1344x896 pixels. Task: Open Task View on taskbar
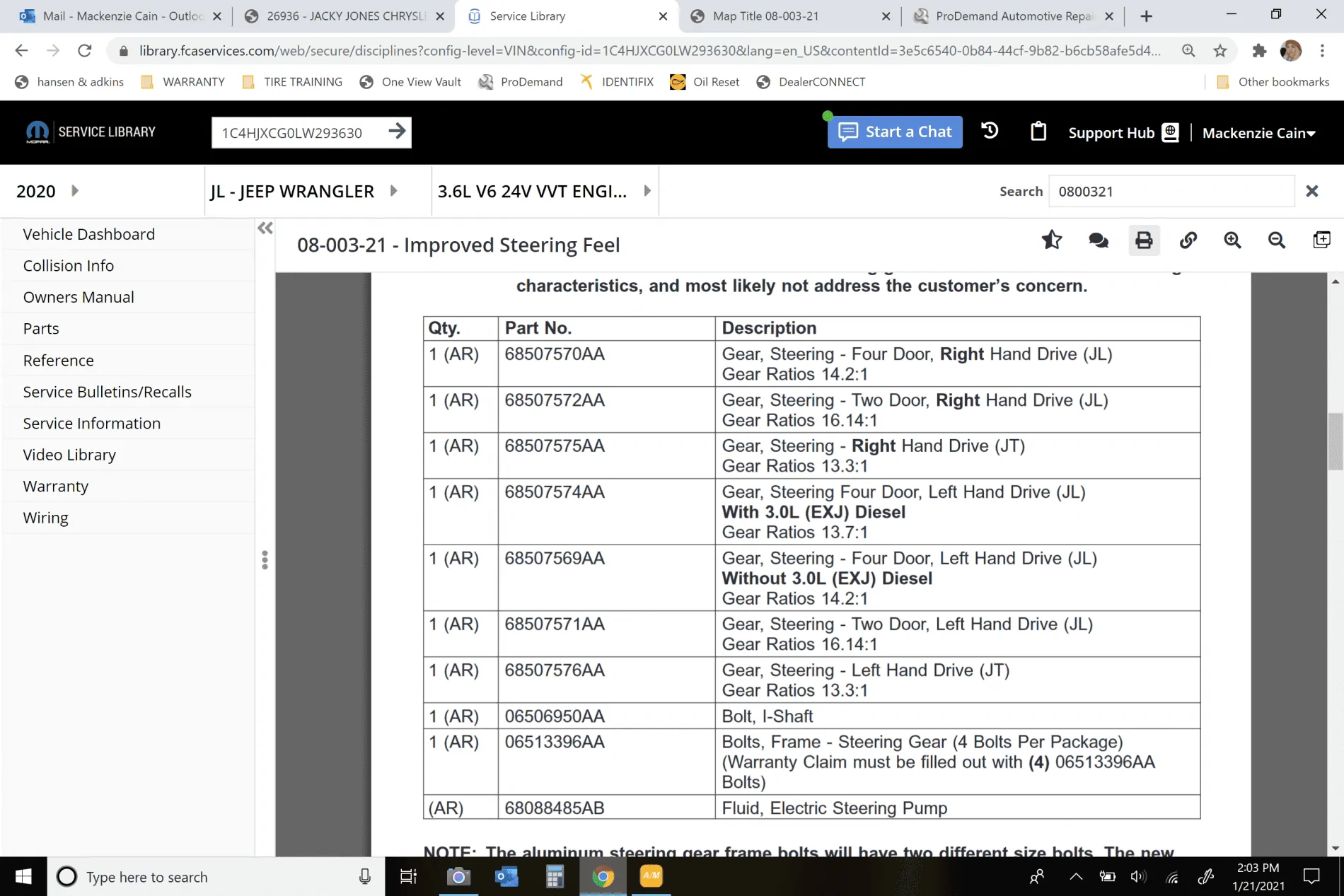coord(408,877)
